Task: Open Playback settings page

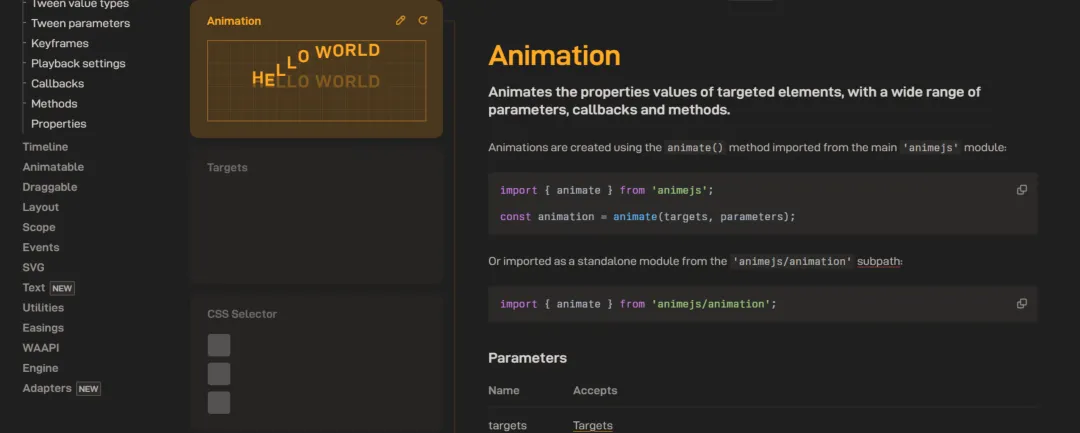Action: 78,63
